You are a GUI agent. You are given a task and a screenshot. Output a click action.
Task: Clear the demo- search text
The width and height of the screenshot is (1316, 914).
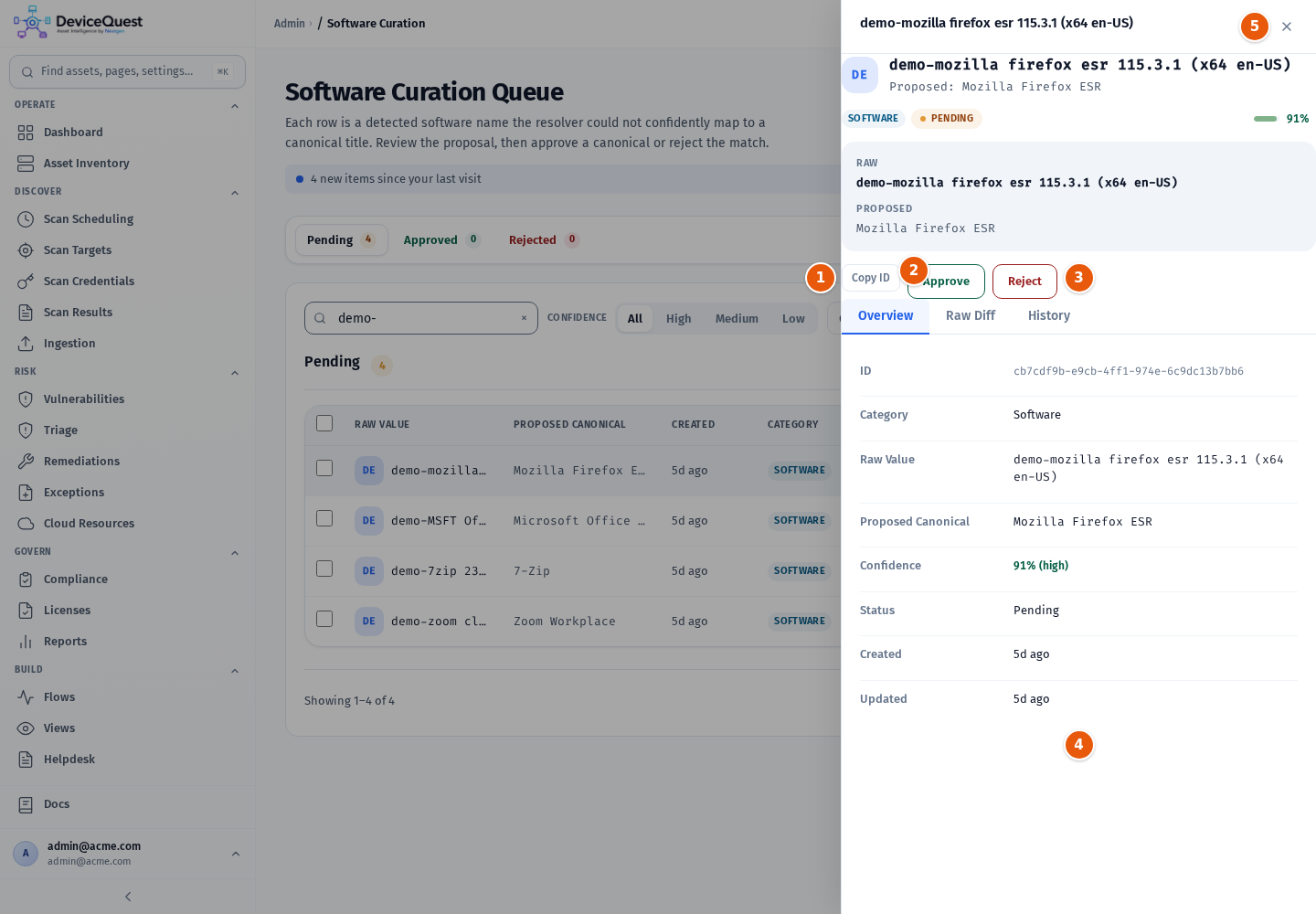click(524, 318)
